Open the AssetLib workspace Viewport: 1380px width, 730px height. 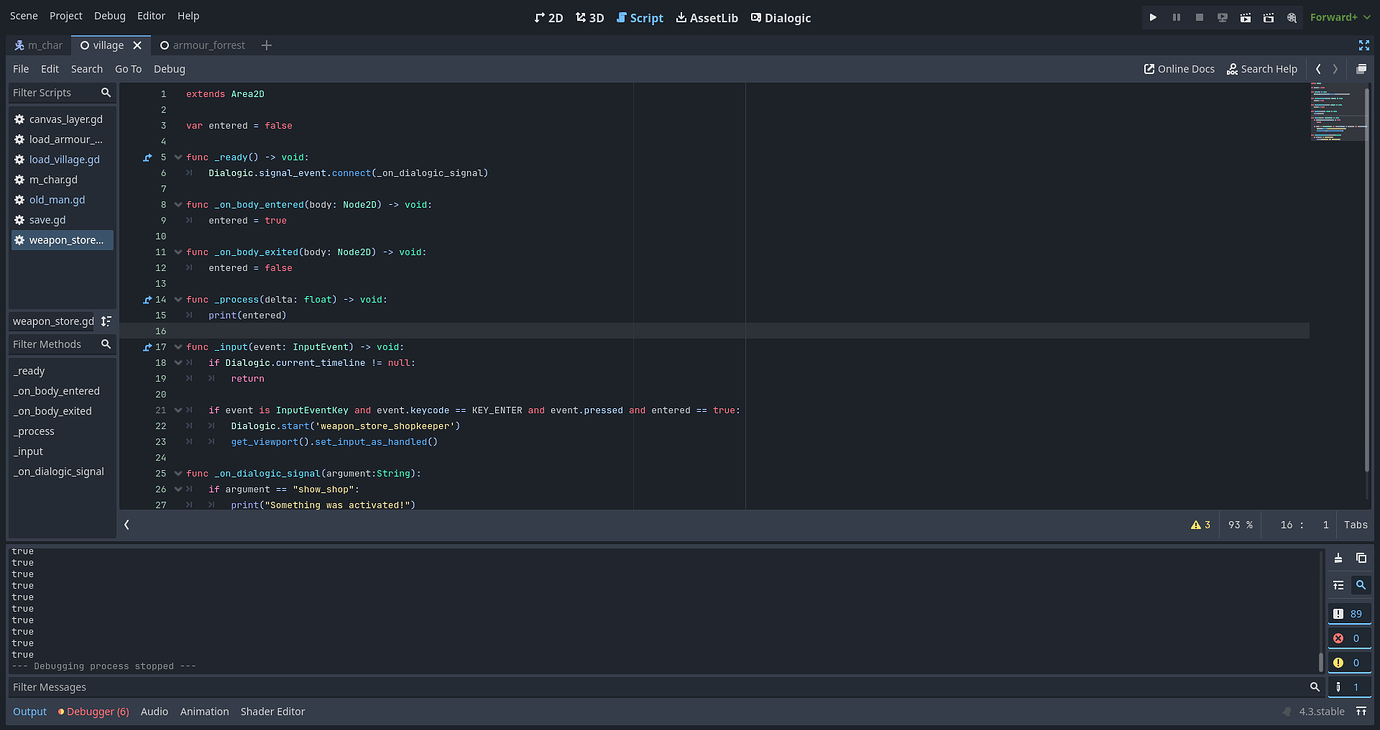707,17
